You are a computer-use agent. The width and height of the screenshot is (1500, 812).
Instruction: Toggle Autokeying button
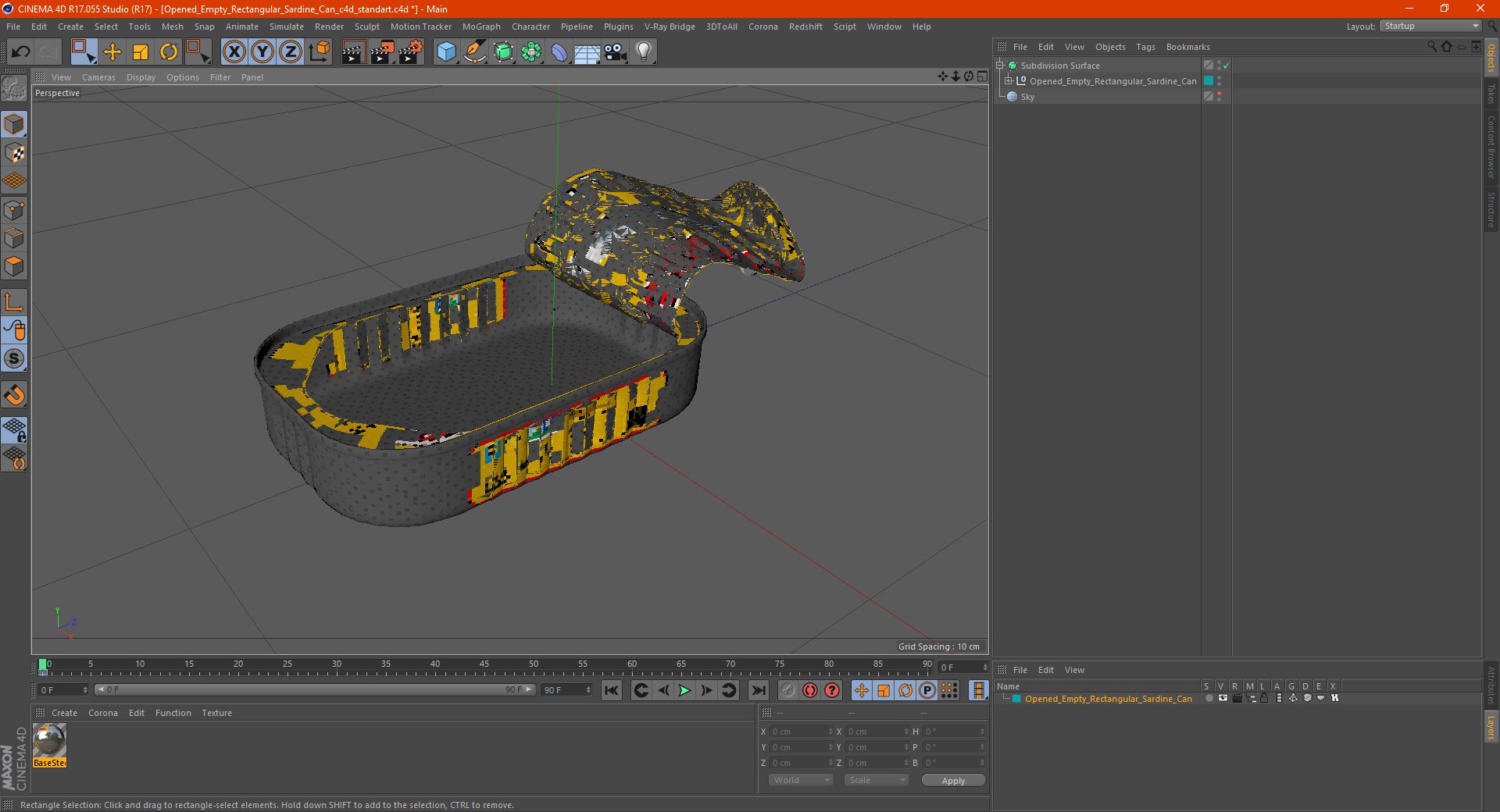click(810, 690)
